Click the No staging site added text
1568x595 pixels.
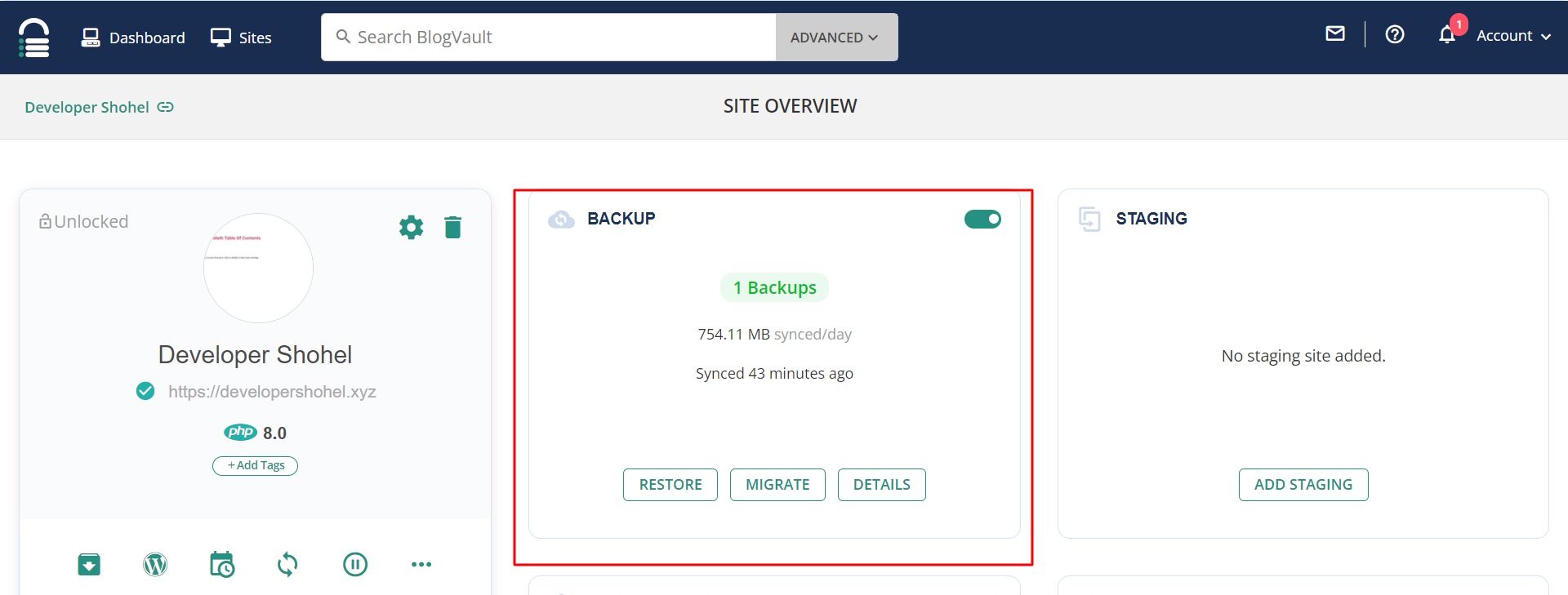[1303, 356]
